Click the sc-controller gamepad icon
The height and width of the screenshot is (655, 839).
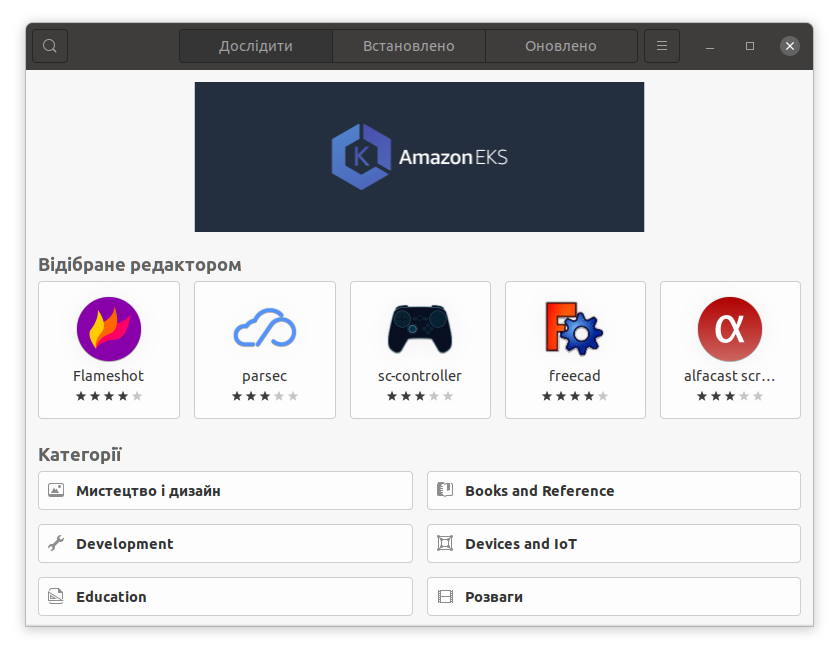point(419,328)
